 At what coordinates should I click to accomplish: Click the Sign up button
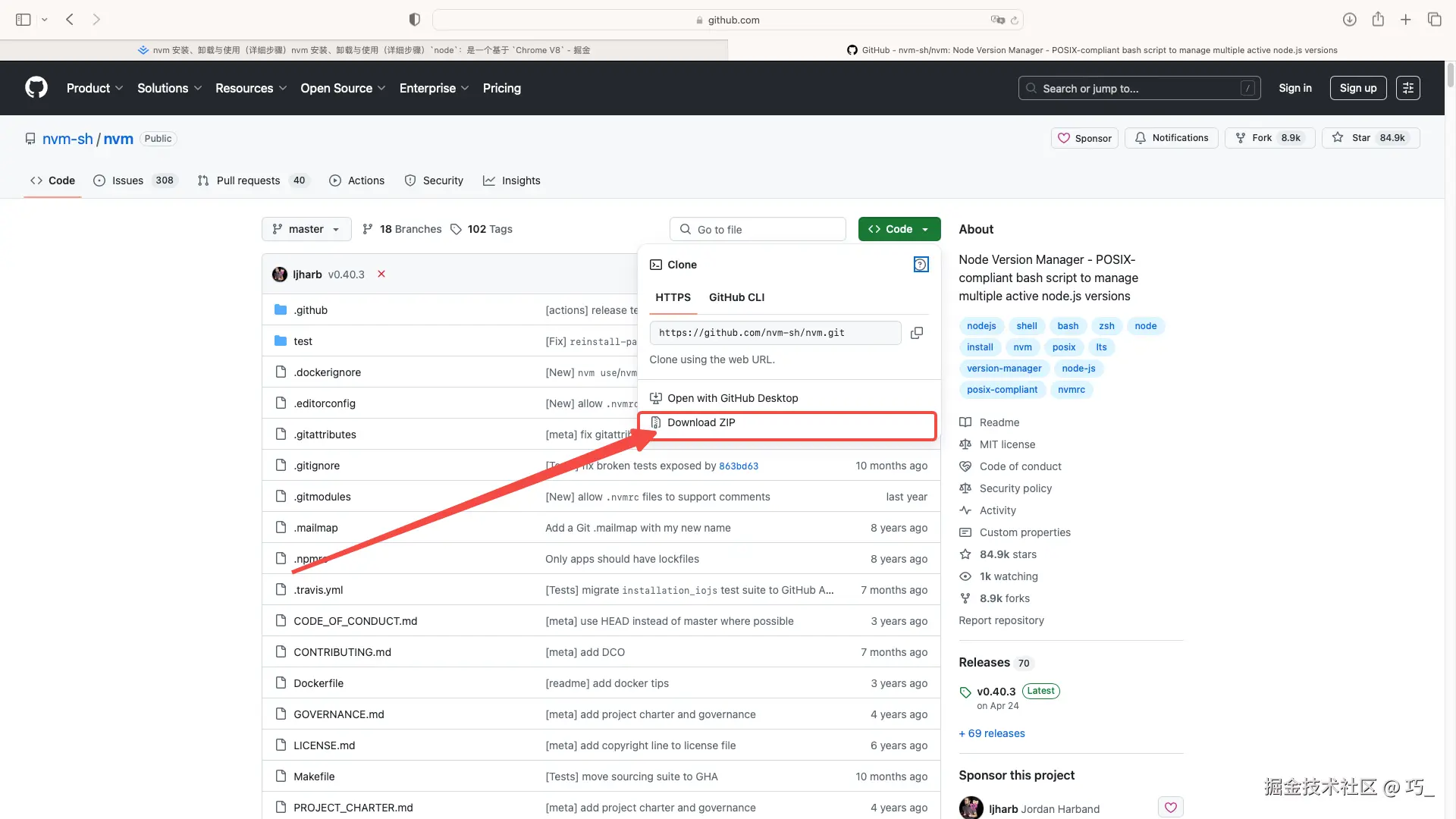click(1357, 88)
